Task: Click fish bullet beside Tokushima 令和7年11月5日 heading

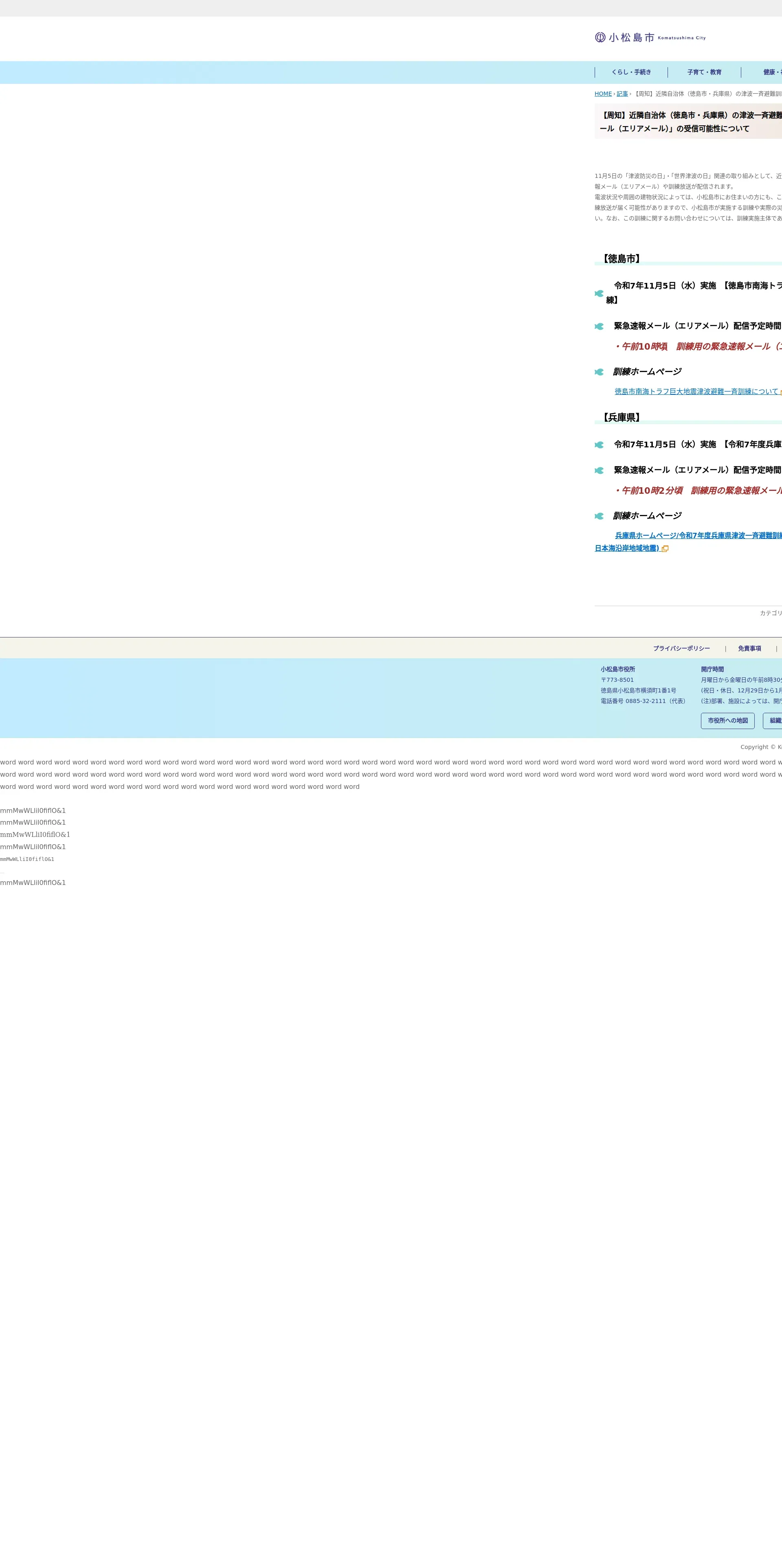Action: [599, 293]
